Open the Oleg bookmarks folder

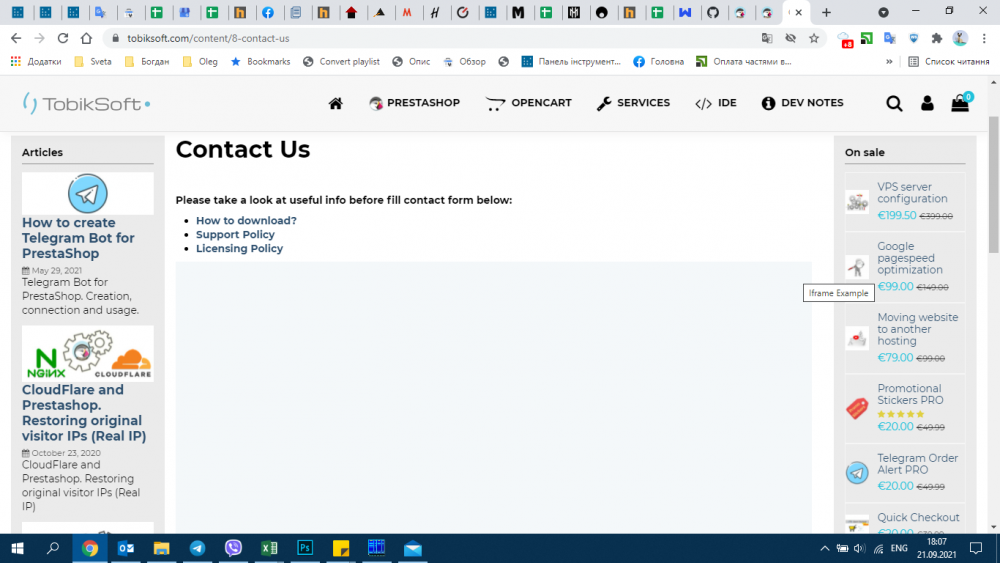(200, 62)
